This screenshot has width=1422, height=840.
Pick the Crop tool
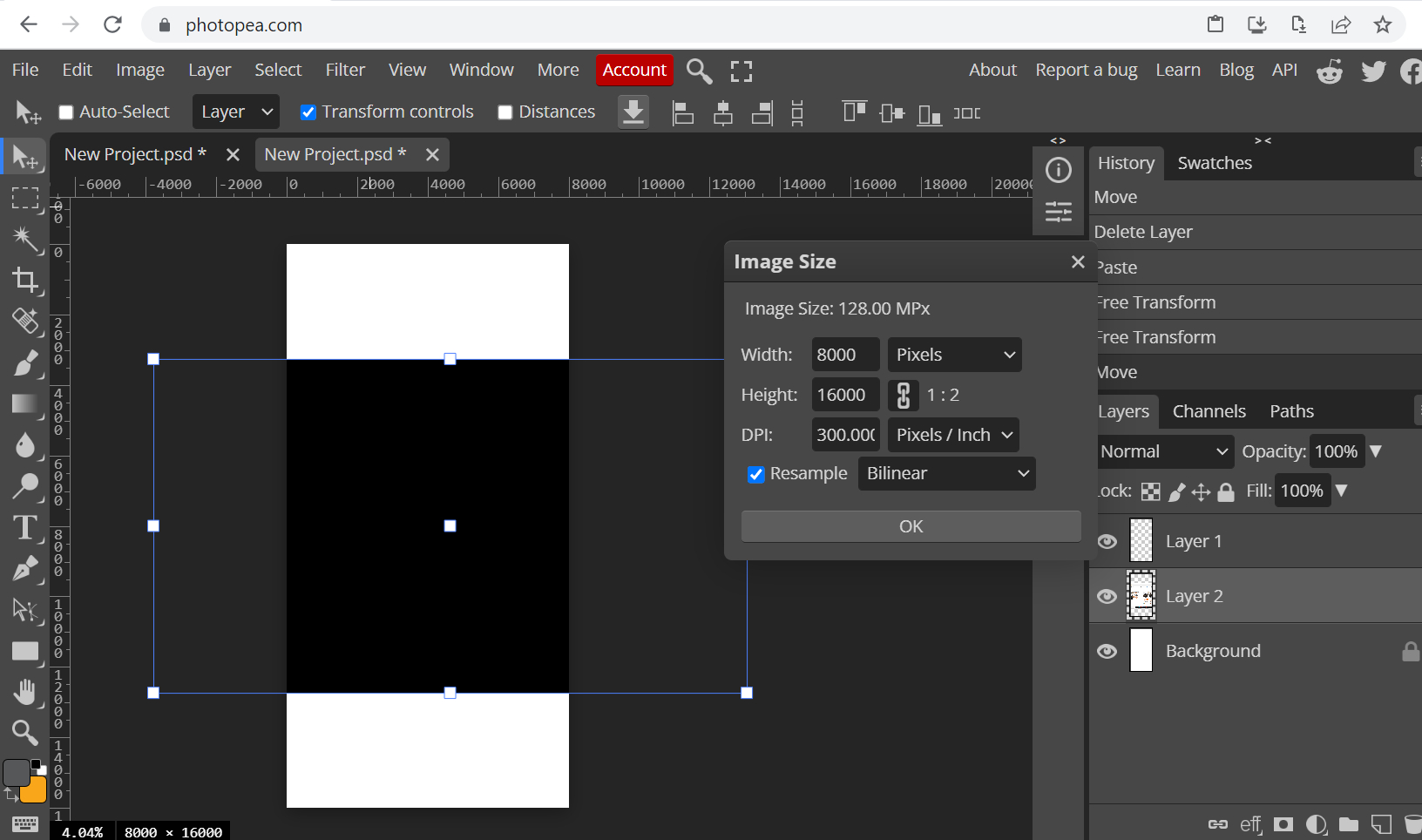point(25,281)
